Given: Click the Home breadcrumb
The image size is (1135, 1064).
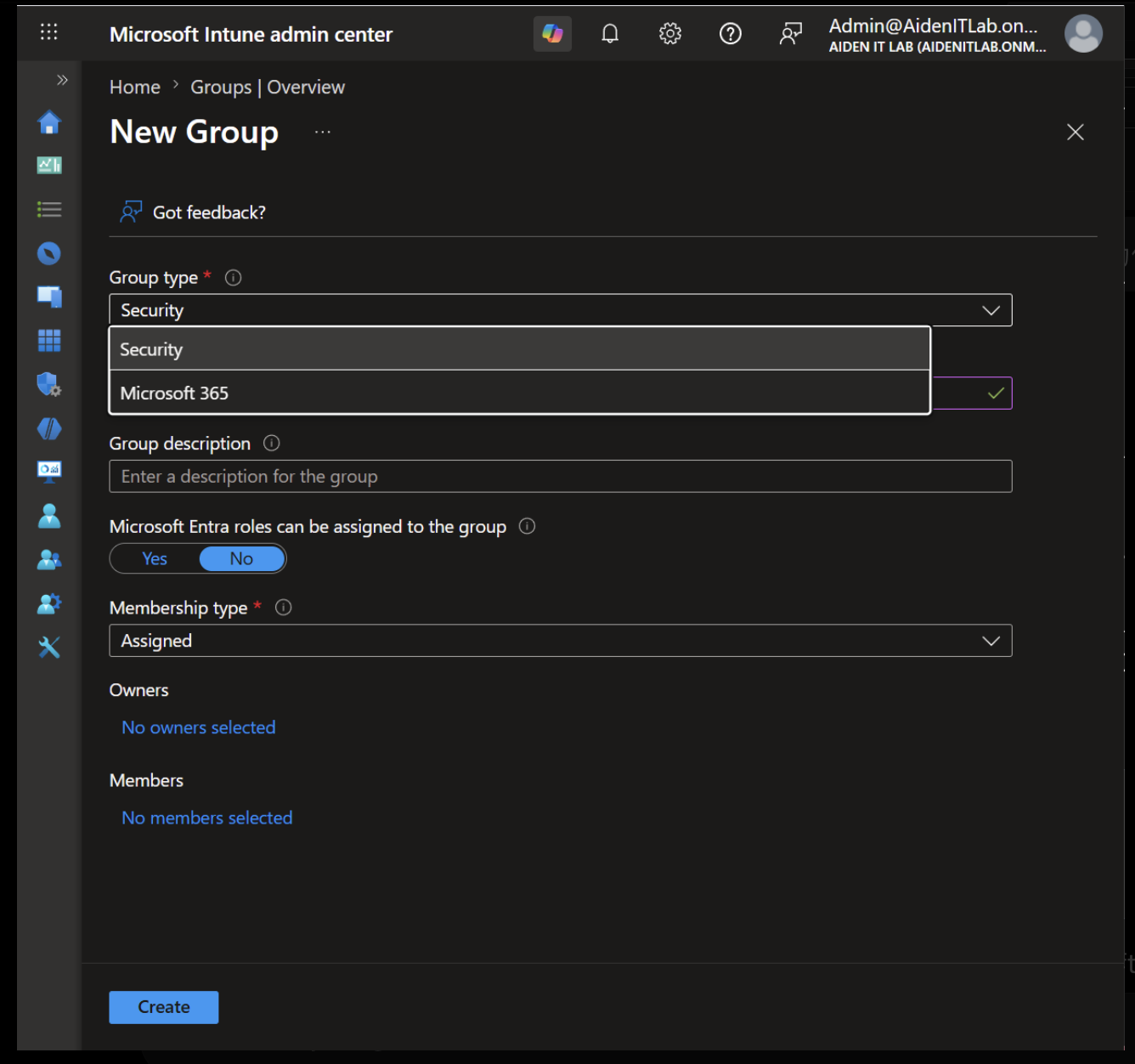Looking at the screenshot, I should coord(135,87).
